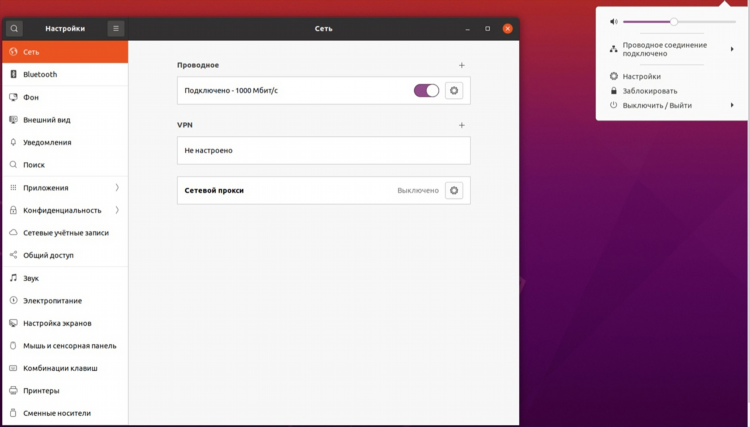Open Сетевой прокси gear settings
This screenshot has width=750, height=427.
pos(454,190)
